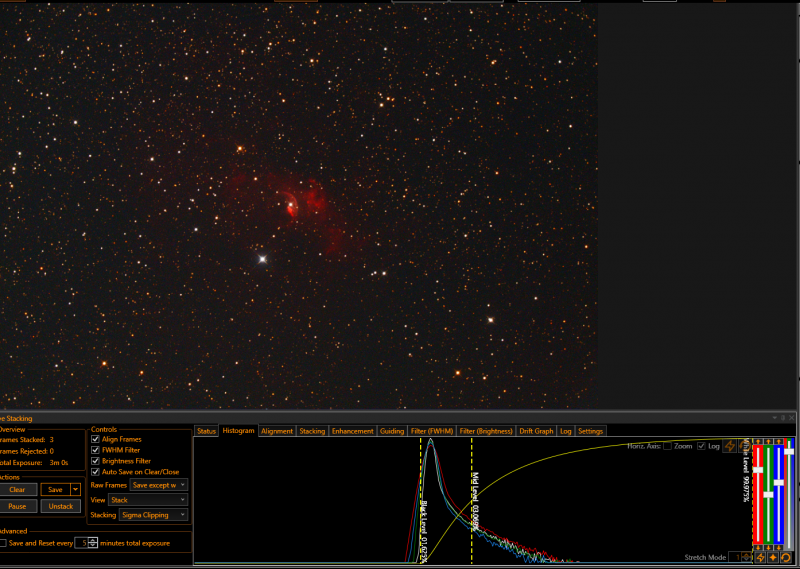Open the Alignment tab
Viewport: 800px width, 569px height.
(x=277, y=431)
